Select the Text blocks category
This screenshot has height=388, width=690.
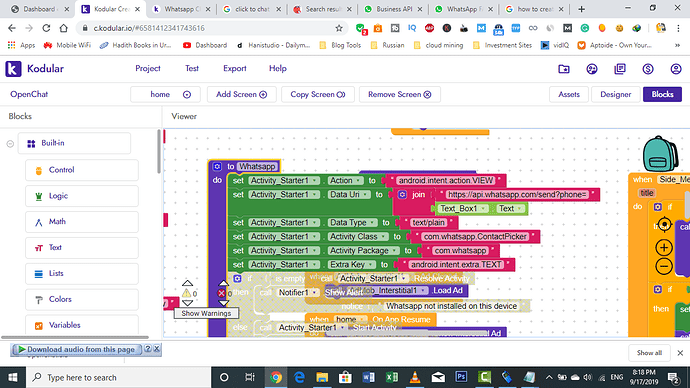82,248
